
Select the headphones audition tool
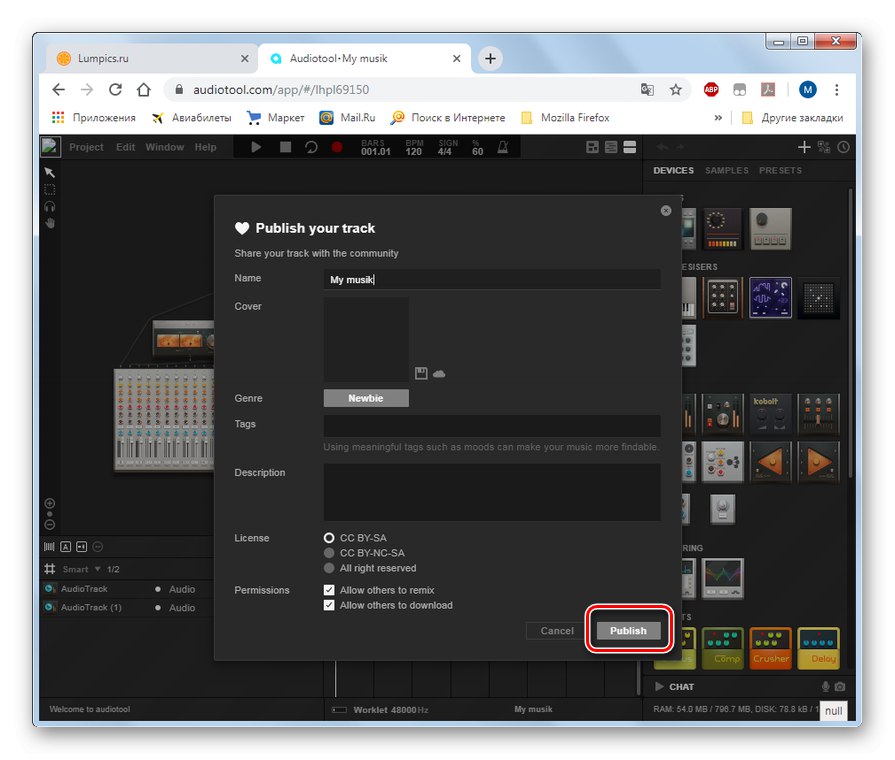click(50, 207)
